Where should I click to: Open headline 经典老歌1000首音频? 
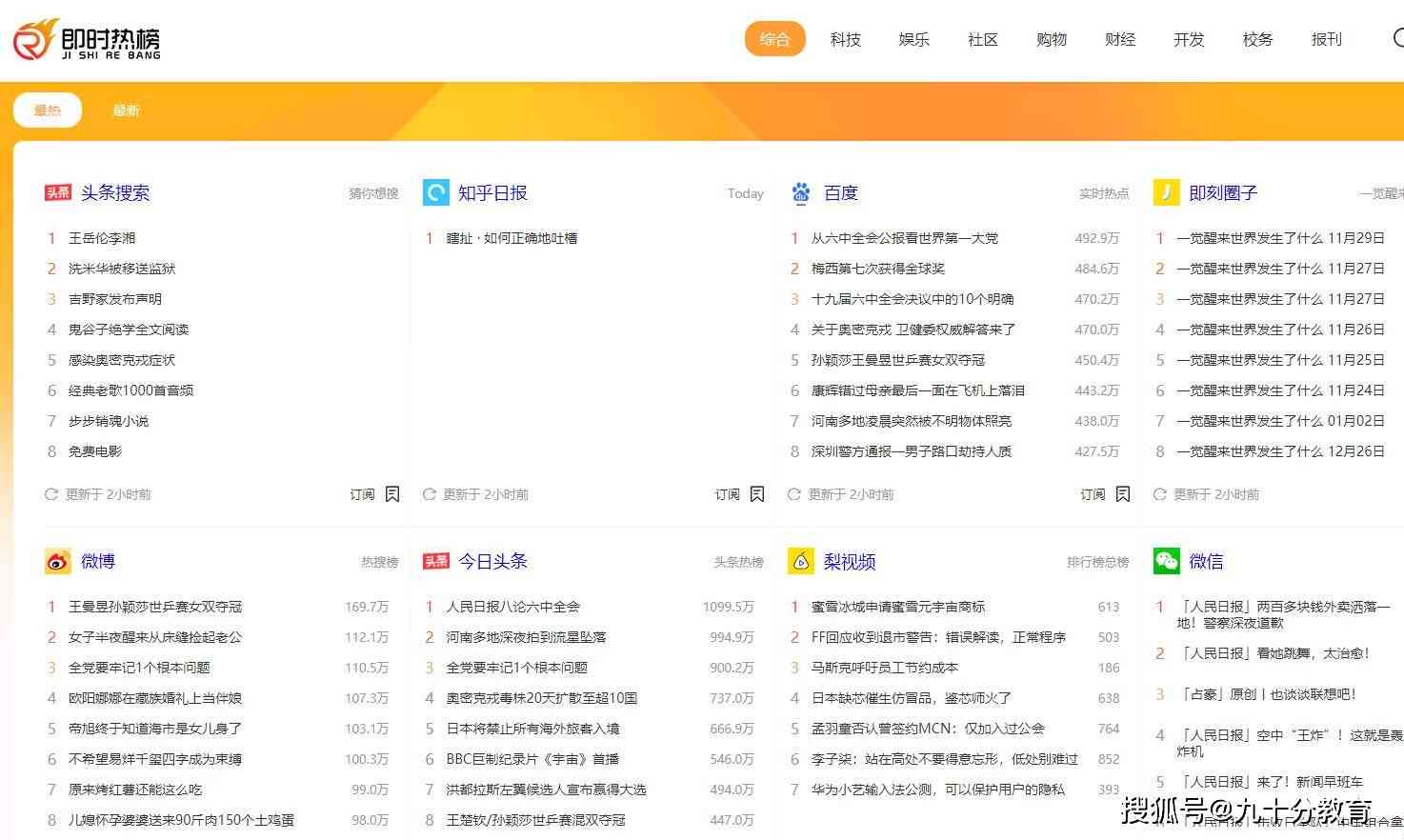click(x=130, y=390)
